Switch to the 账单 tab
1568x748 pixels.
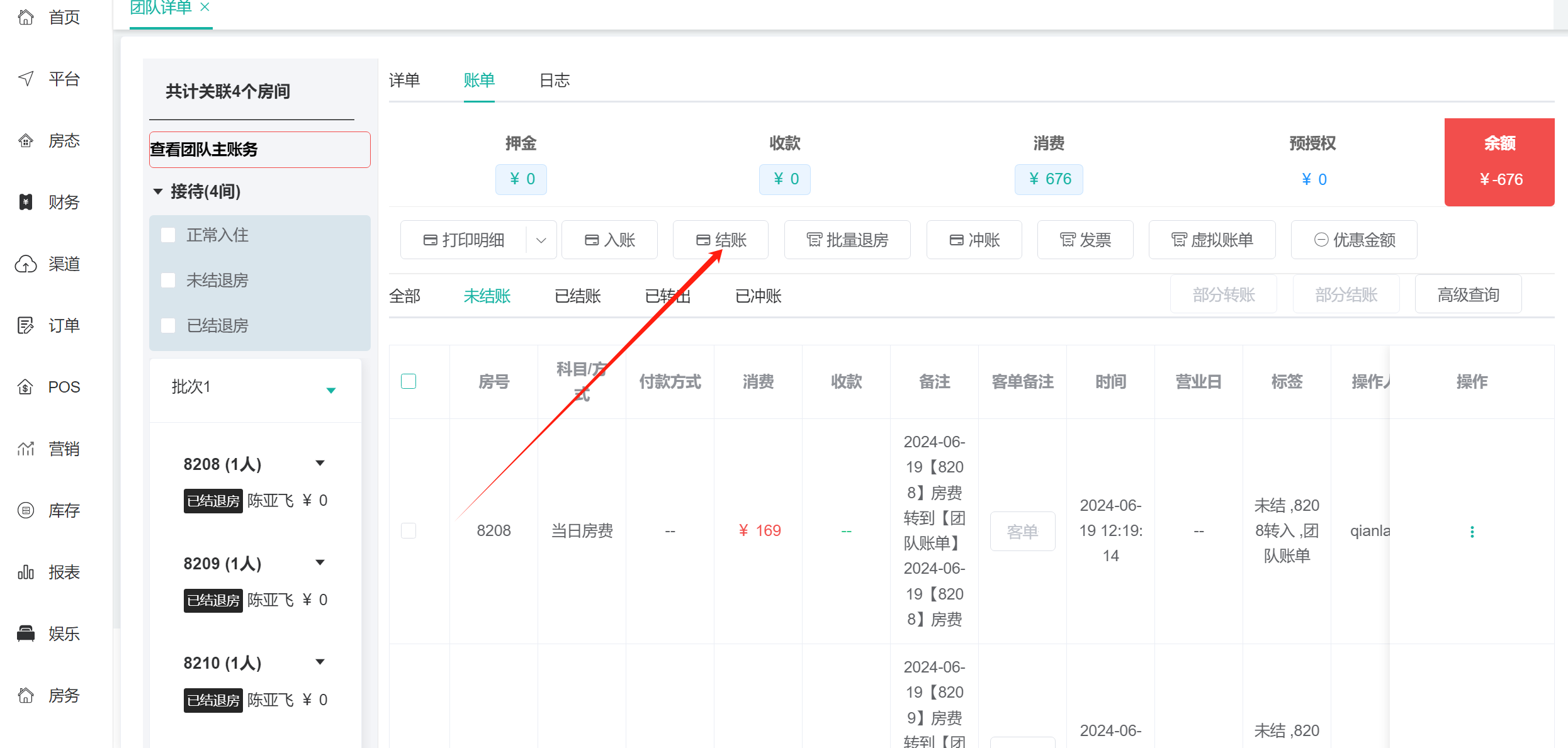[x=479, y=80]
